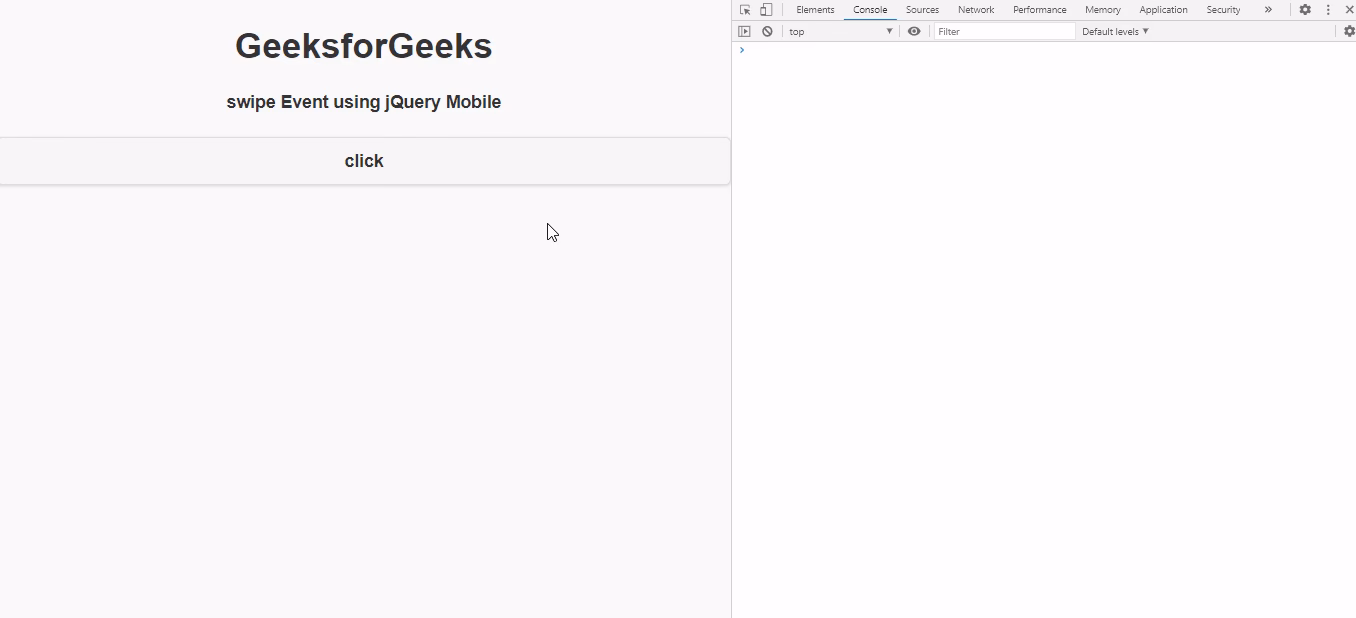Clear the console with the ban icon
Image resolution: width=1356 pixels, height=618 pixels.
pos(767,32)
